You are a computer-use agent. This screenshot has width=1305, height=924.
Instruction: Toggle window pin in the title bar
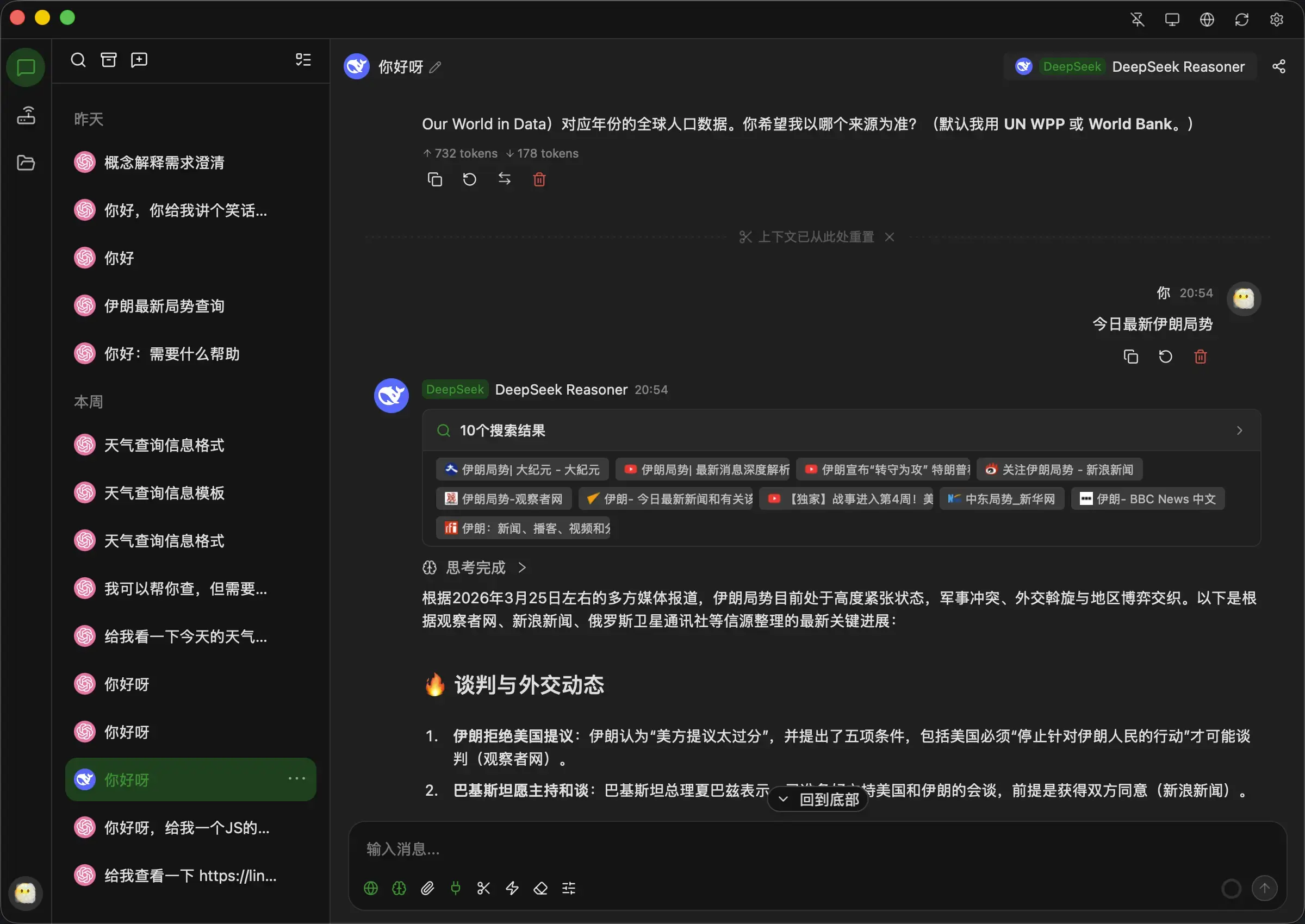[x=1137, y=19]
